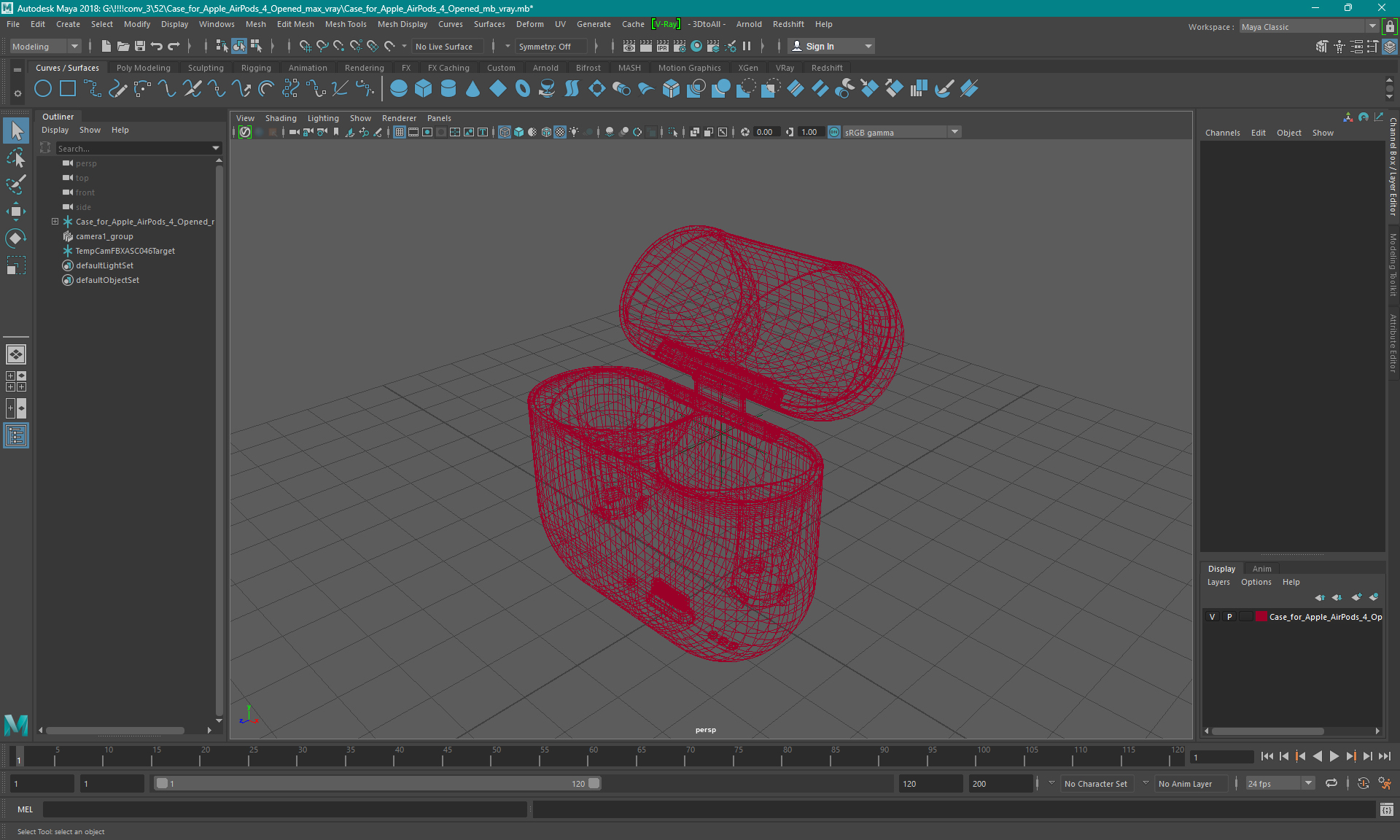Click the range slider start handle

tap(162, 783)
